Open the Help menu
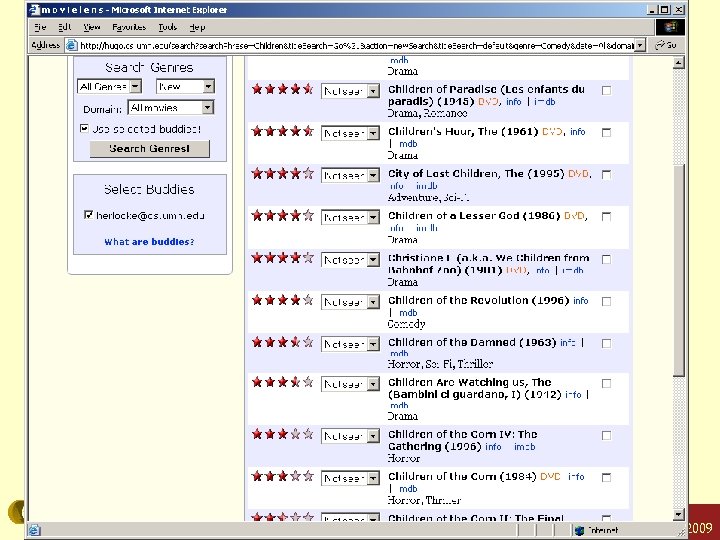This screenshot has height=540, width=720. click(x=197, y=28)
